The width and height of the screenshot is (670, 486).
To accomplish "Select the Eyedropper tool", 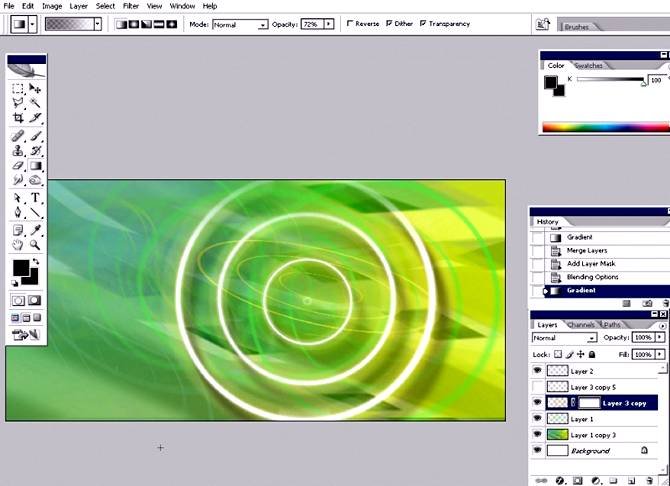I will click(35, 230).
